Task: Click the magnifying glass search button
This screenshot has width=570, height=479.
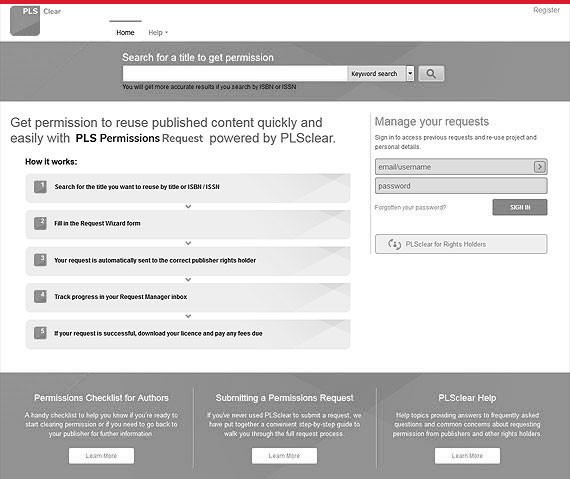Action: point(431,74)
